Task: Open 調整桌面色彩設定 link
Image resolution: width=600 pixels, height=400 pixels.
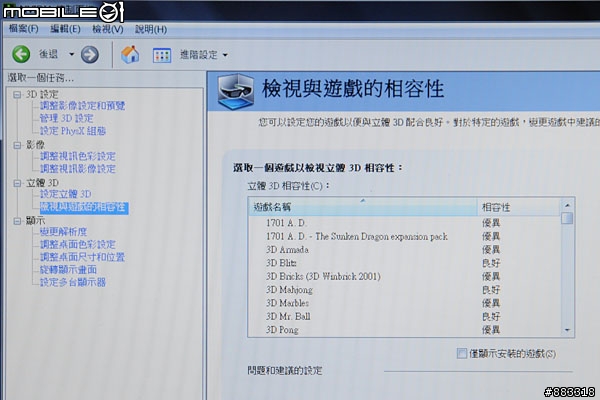Action: click(78, 244)
